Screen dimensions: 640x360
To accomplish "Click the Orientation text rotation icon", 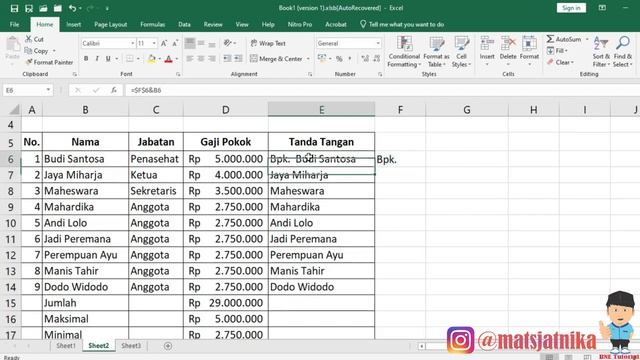I will [228, 43].
